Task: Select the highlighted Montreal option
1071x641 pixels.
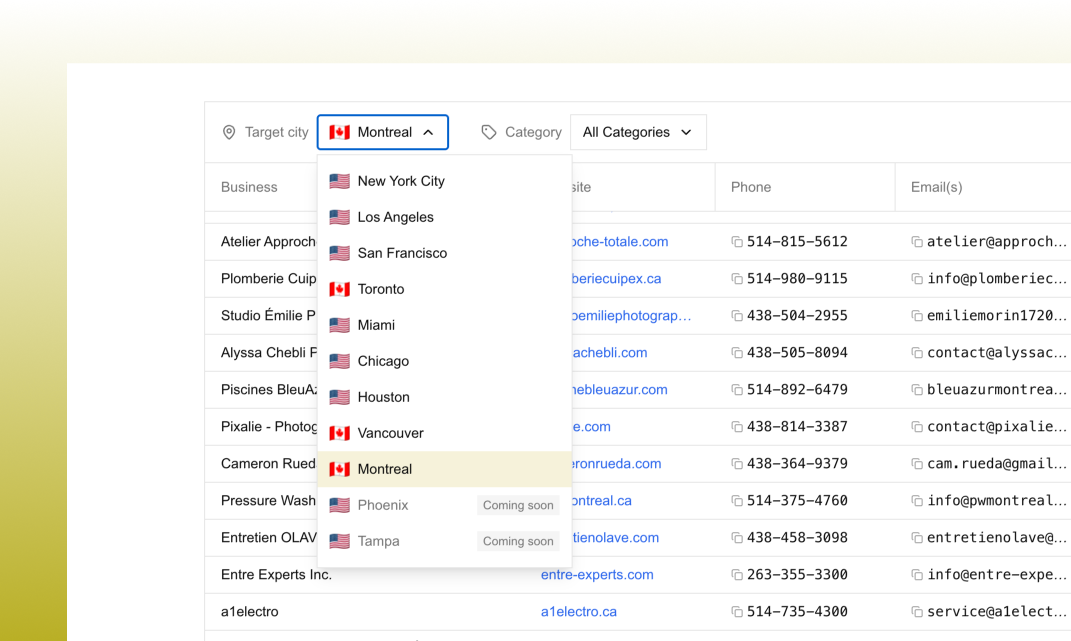Action: click(384, 469)
